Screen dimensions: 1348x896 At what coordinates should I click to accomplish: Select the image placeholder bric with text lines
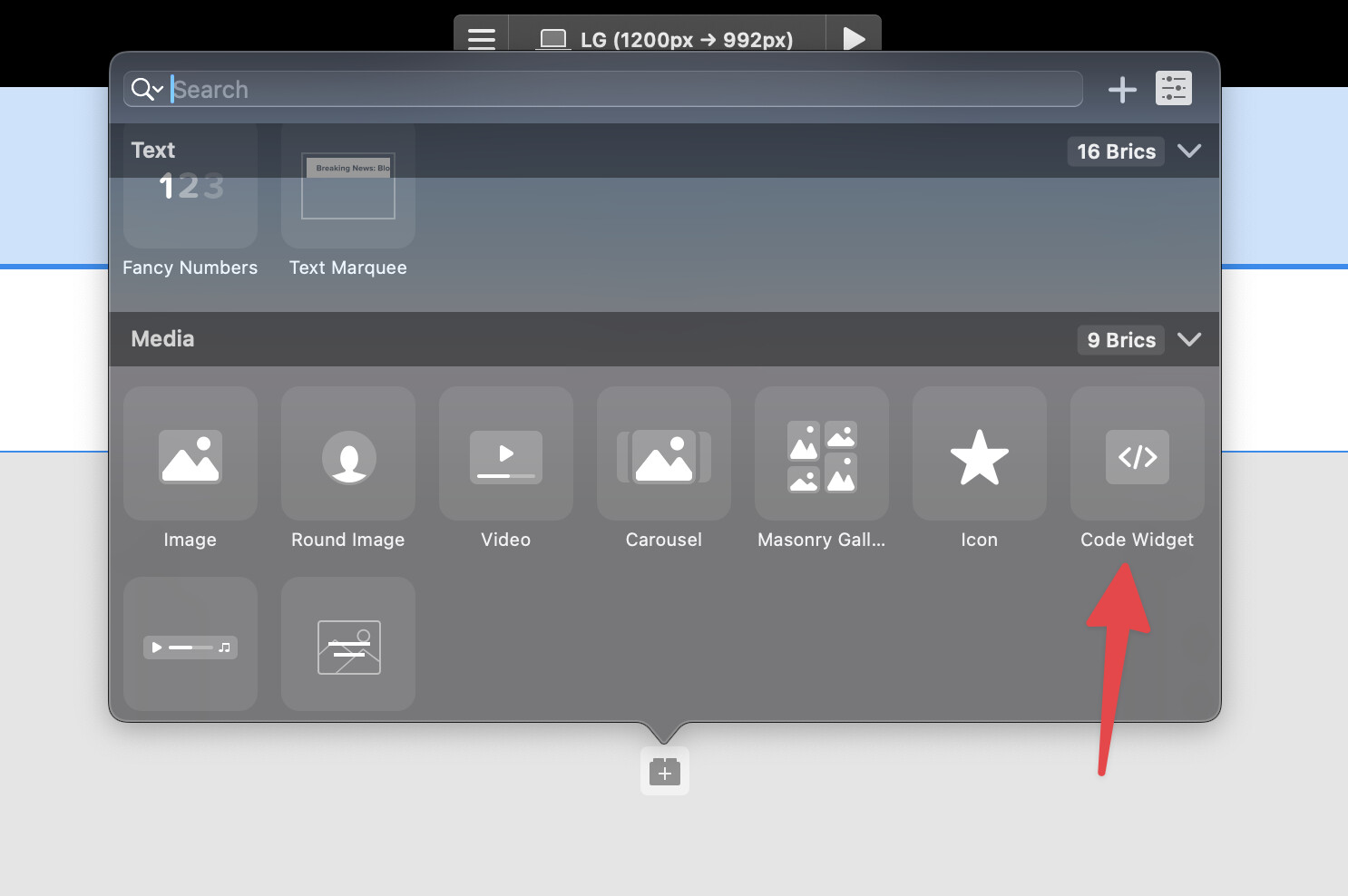pyautogui.click(x=348, y=645)
